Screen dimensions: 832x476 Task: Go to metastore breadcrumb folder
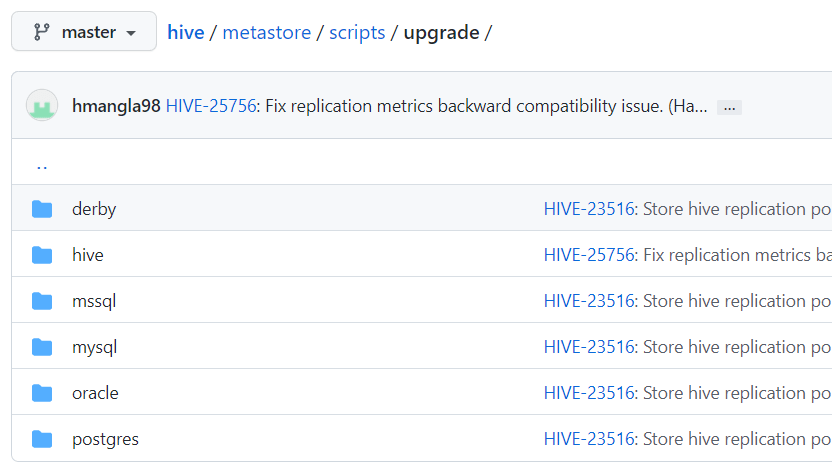click(x=266, y=32)
